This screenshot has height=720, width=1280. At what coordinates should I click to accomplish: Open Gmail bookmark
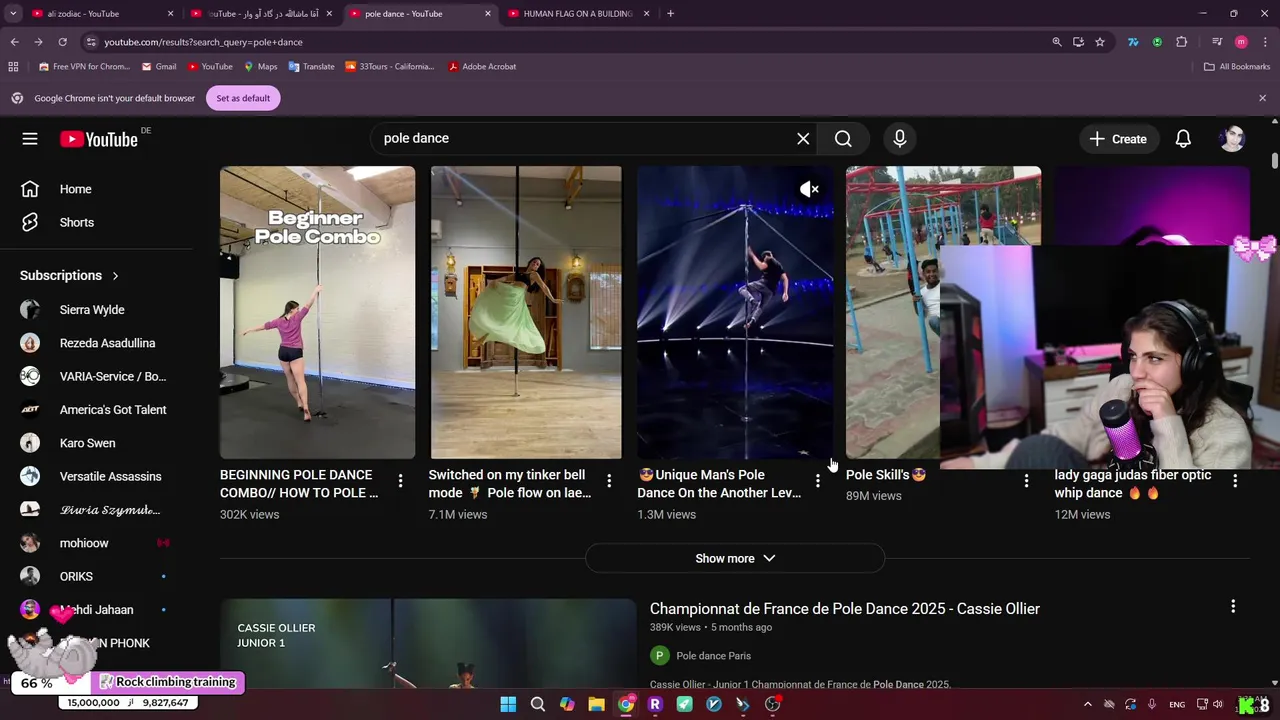point(159,67)
